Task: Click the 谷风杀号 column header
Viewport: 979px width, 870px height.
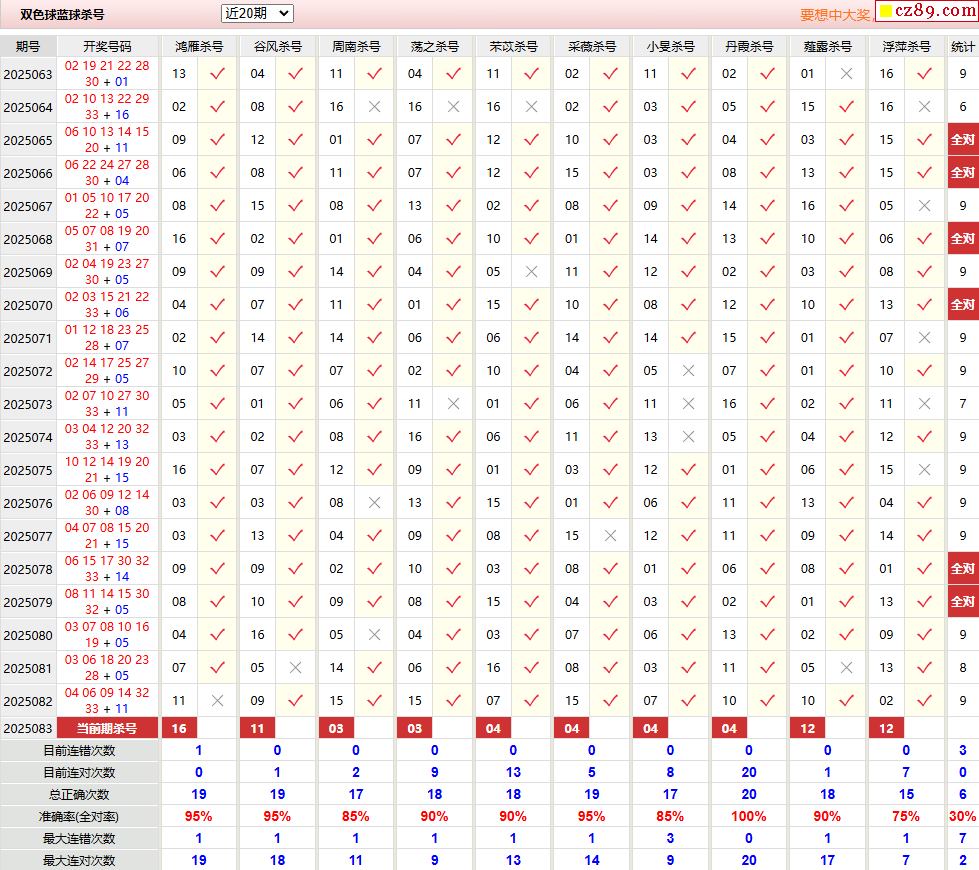Action: pos(278,47)
